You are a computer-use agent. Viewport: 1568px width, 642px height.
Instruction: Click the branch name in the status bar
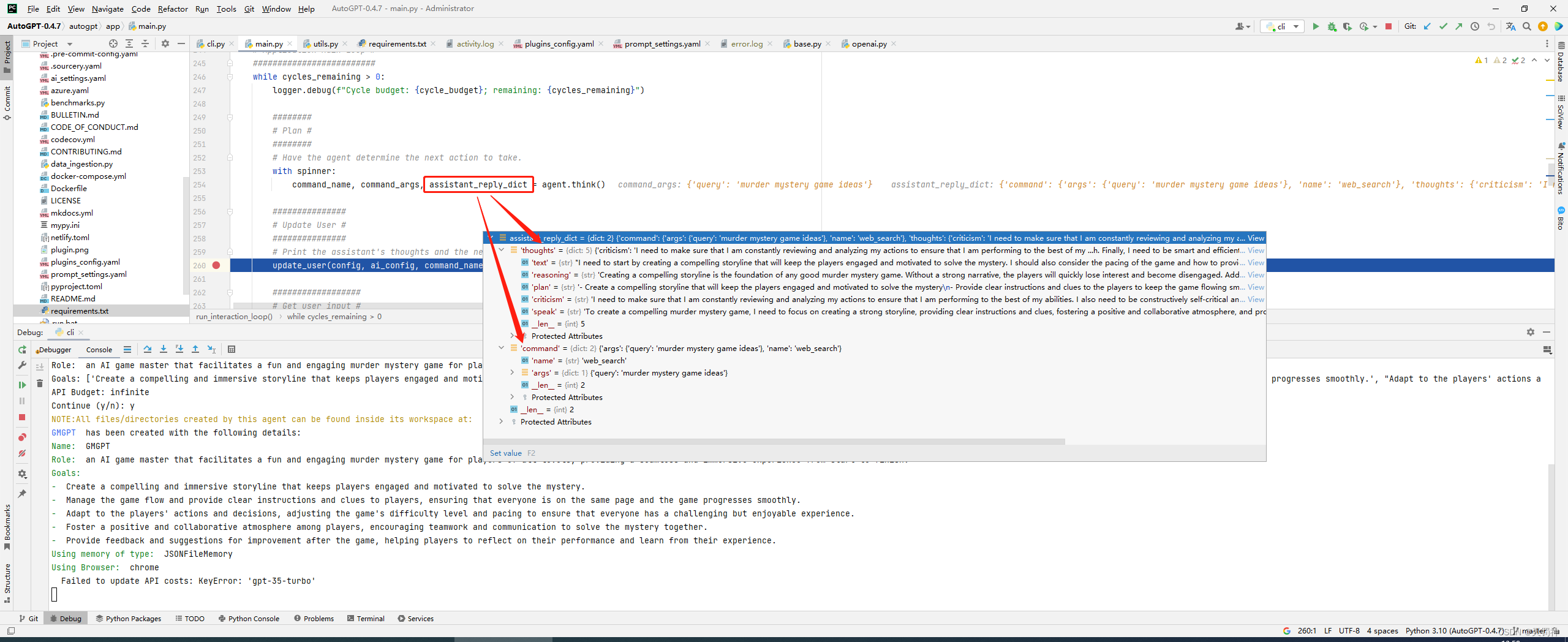1534,631
